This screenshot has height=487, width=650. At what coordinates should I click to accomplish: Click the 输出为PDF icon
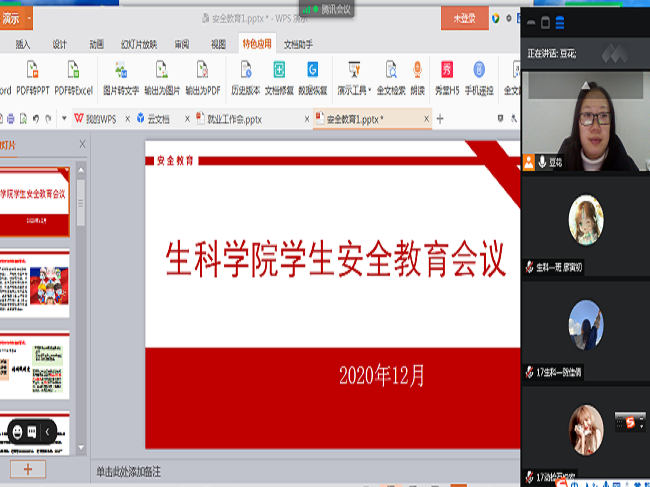(203, 70)
